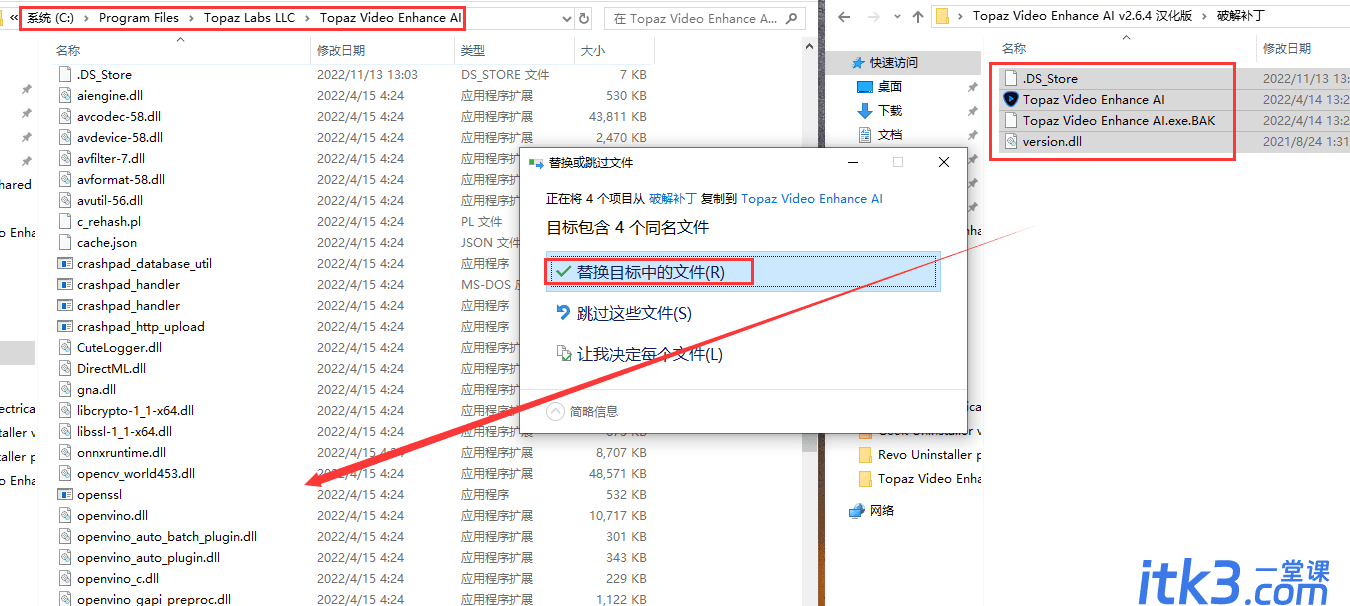Screen dimensions: 1350x606
Task: Click the .exe.BAK file icon in 破解补丁 window
Action: tap(1010, 120)
